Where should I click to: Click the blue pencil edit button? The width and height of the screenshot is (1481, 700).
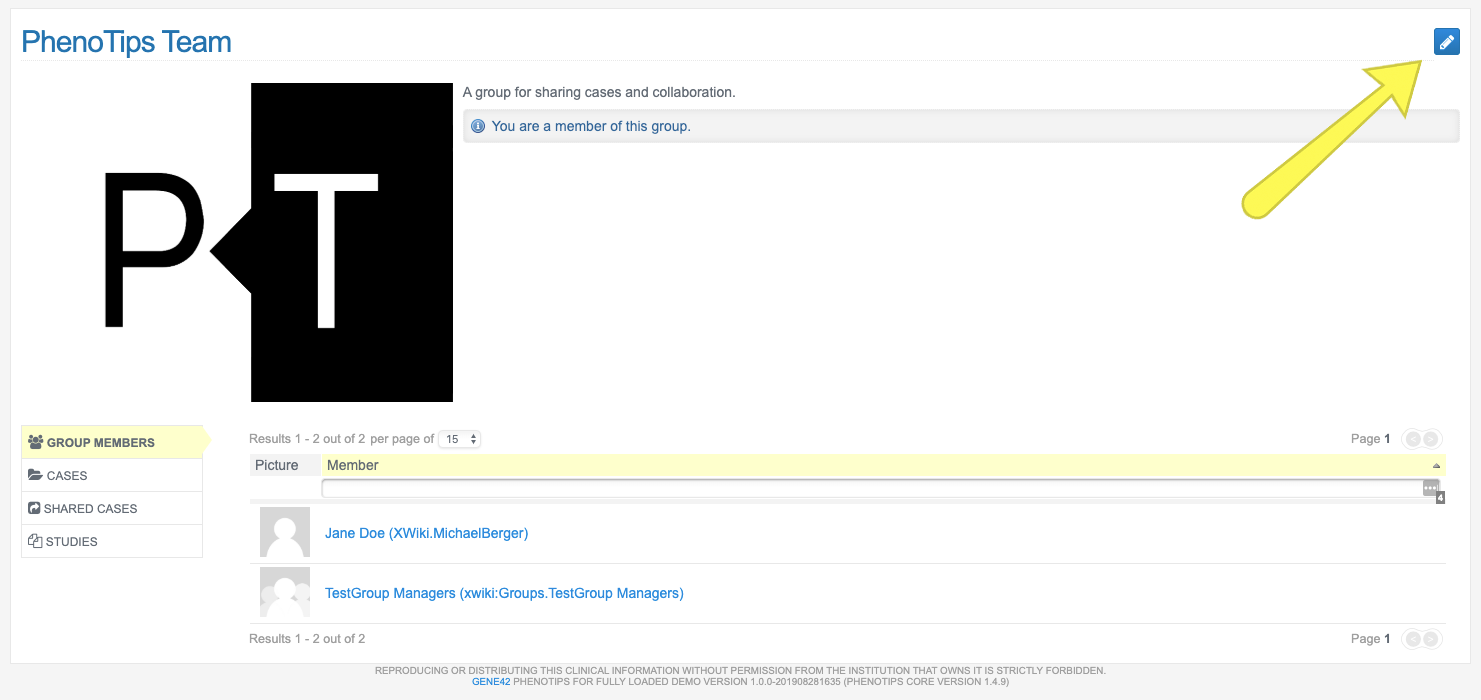pyautogui.click(x=1446, y=41)
